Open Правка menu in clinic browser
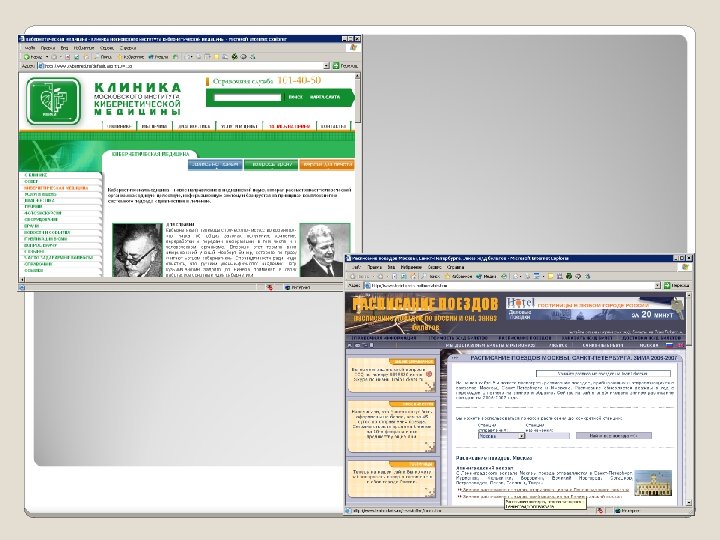The height and width of the screenshot is (540, 720). [48, 48]
